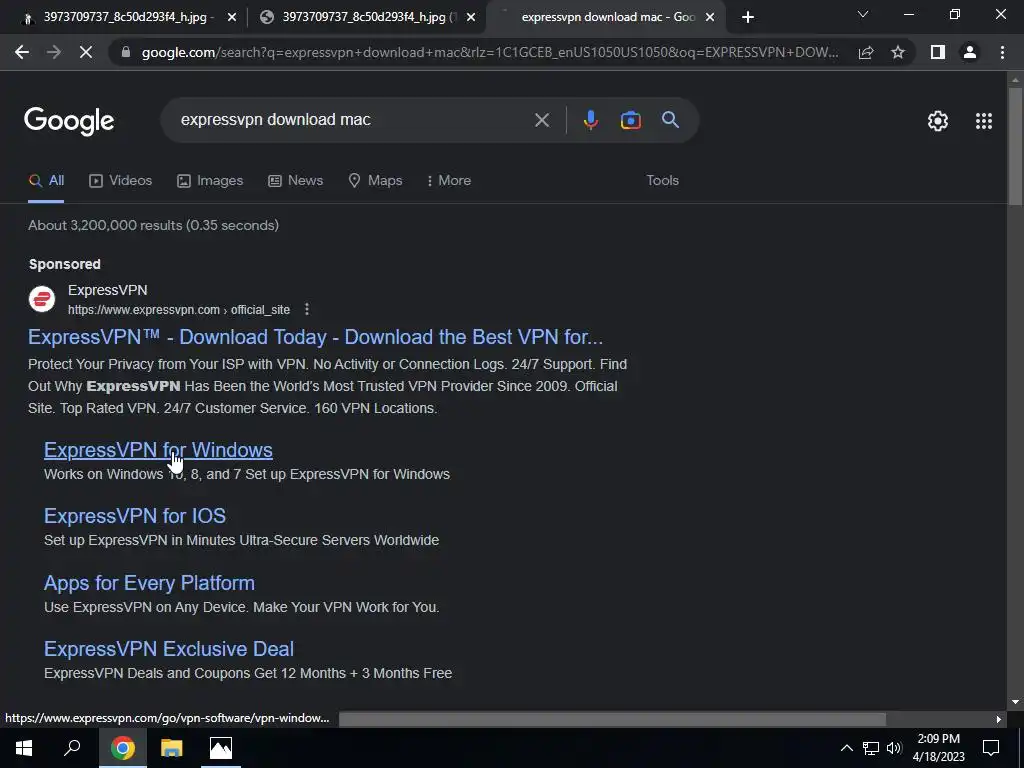Open File Explorer from the taskbar
The height and width of the screenshot is (768, 1024).
(172, 748)
